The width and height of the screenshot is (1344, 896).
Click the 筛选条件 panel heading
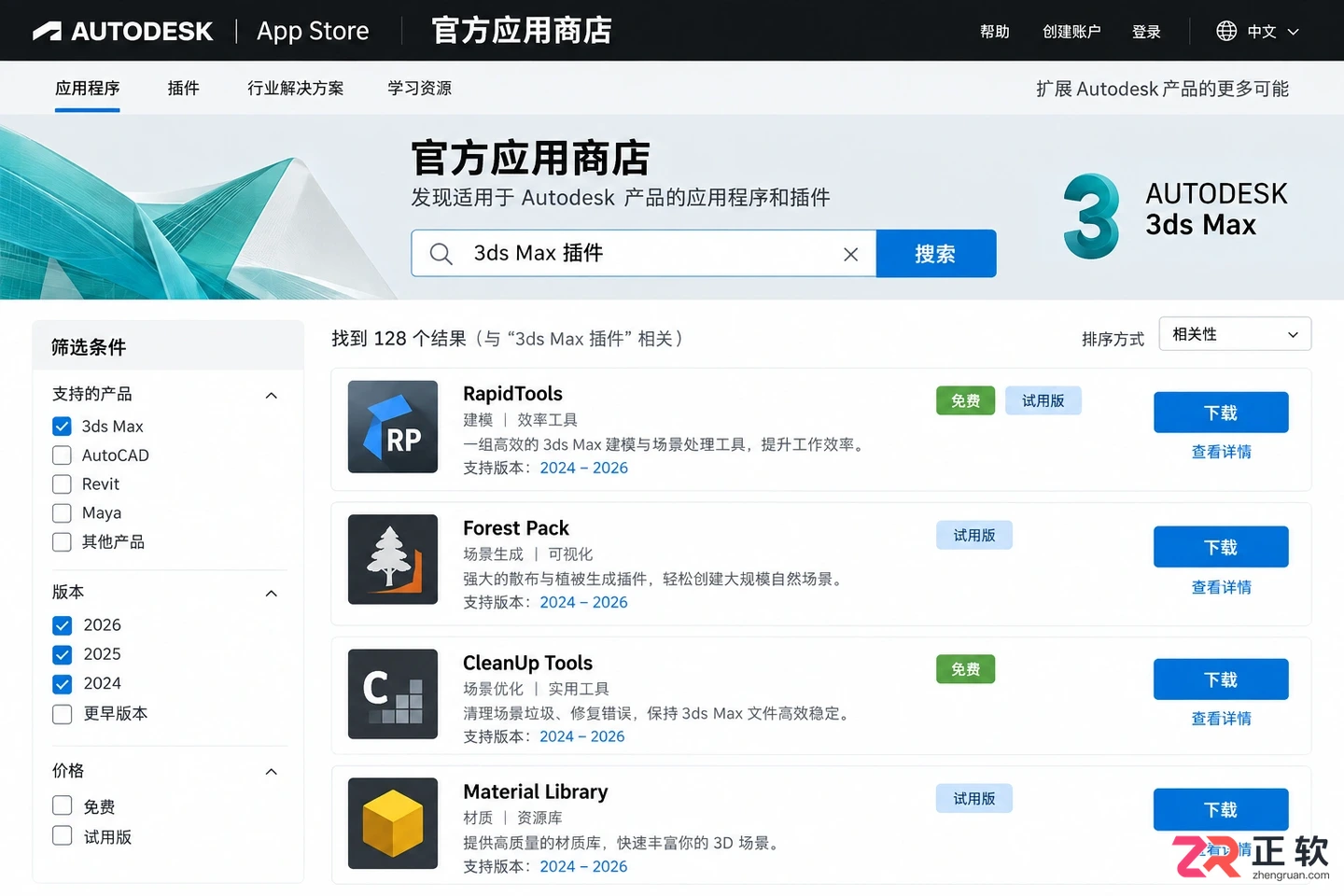click(89, 348)
